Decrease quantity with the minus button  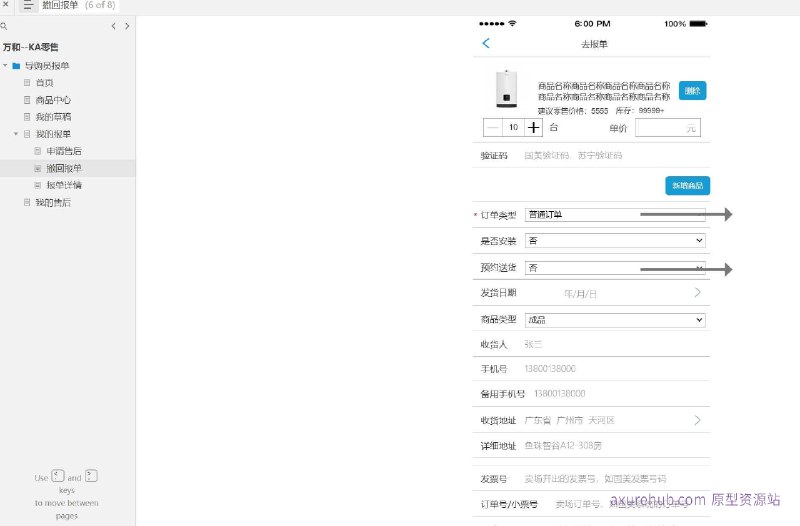click(493, 128)
